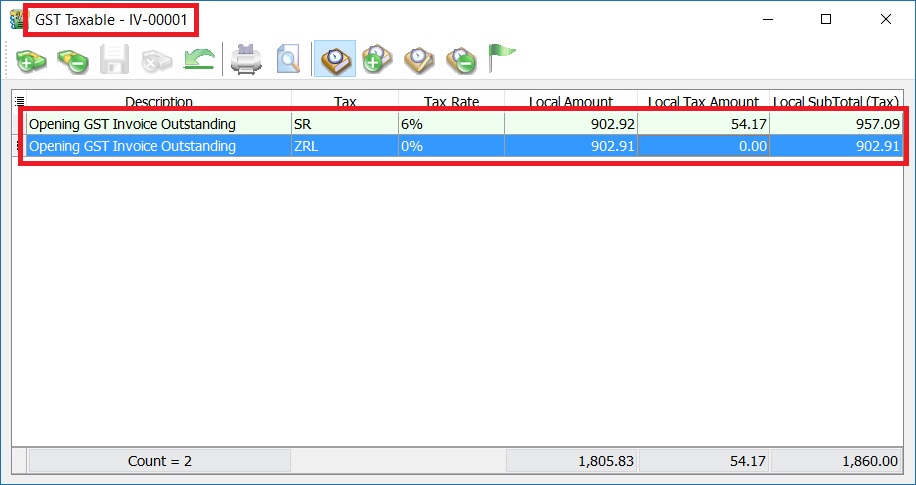Click the Count = 2 footer
Screen dimensions: 916x485
click(159, 461)
